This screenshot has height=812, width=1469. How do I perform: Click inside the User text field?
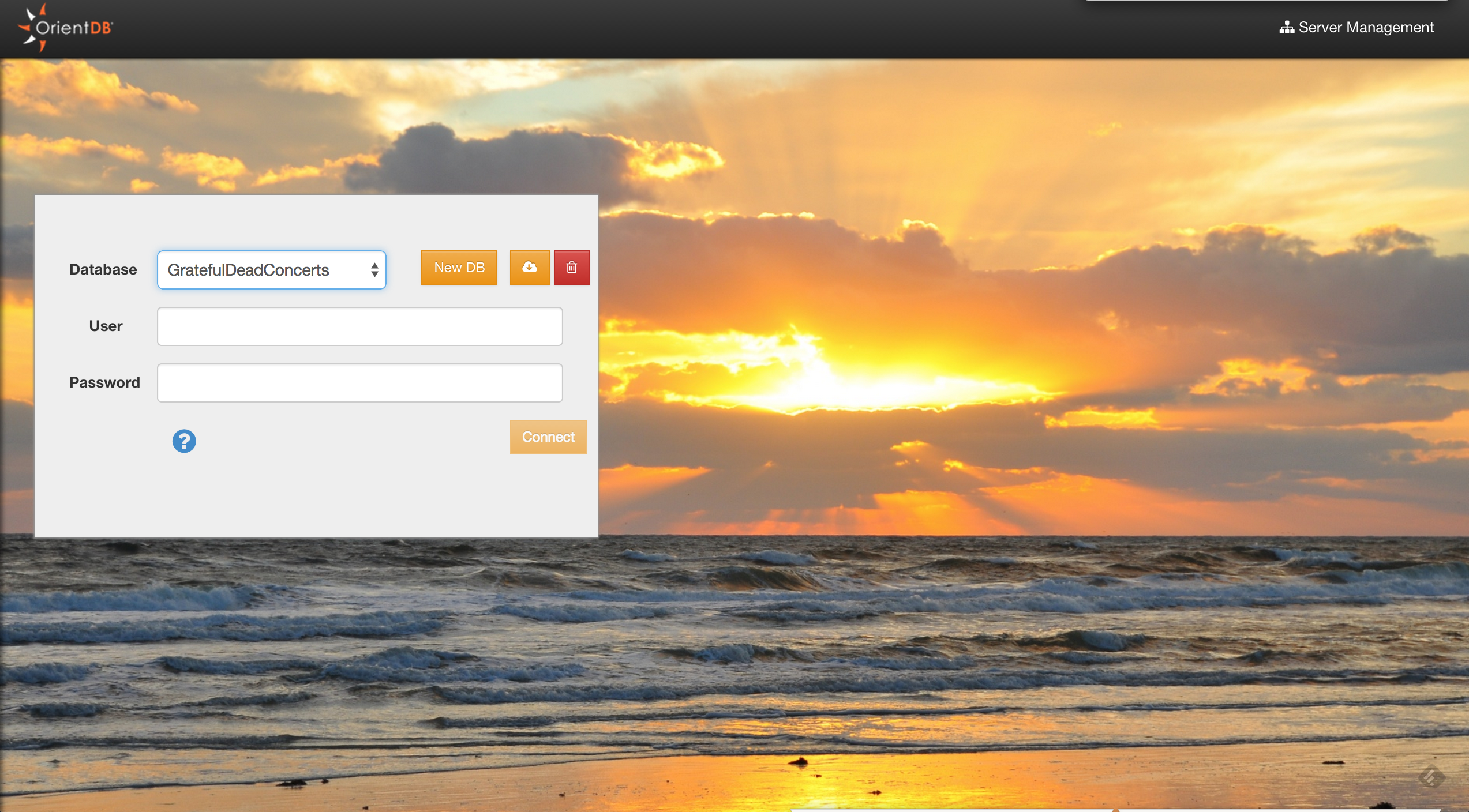[x=359, y=326]
